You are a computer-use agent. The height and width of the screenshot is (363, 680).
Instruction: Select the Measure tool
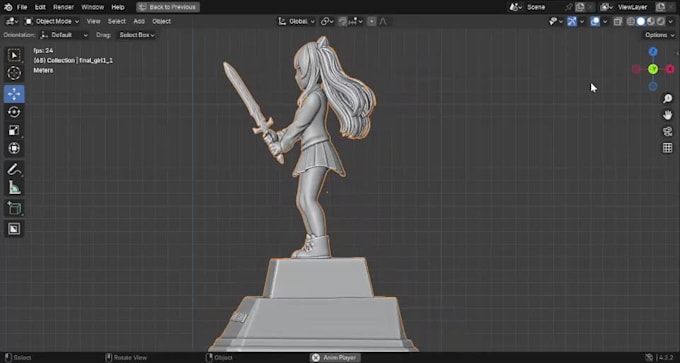[x=14, y=187]
